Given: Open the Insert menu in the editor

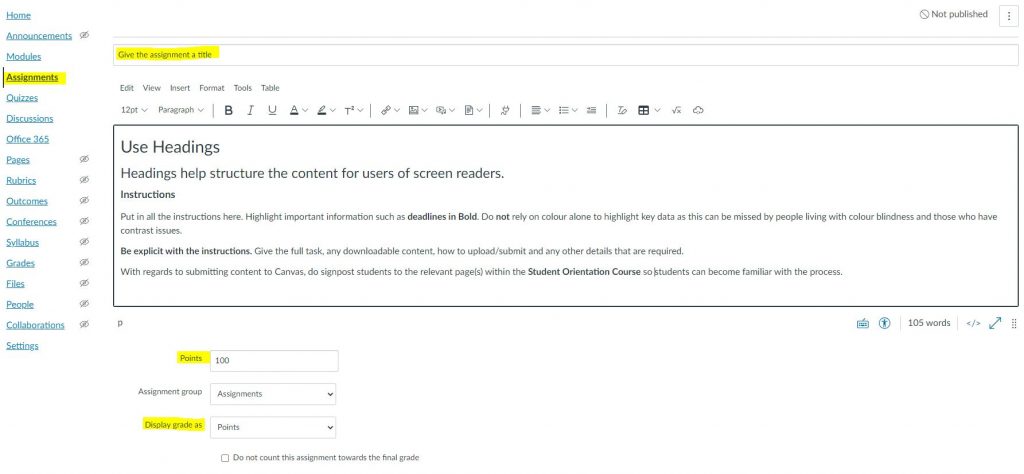Looking at the screenshot, I should [x=180, y=88].
